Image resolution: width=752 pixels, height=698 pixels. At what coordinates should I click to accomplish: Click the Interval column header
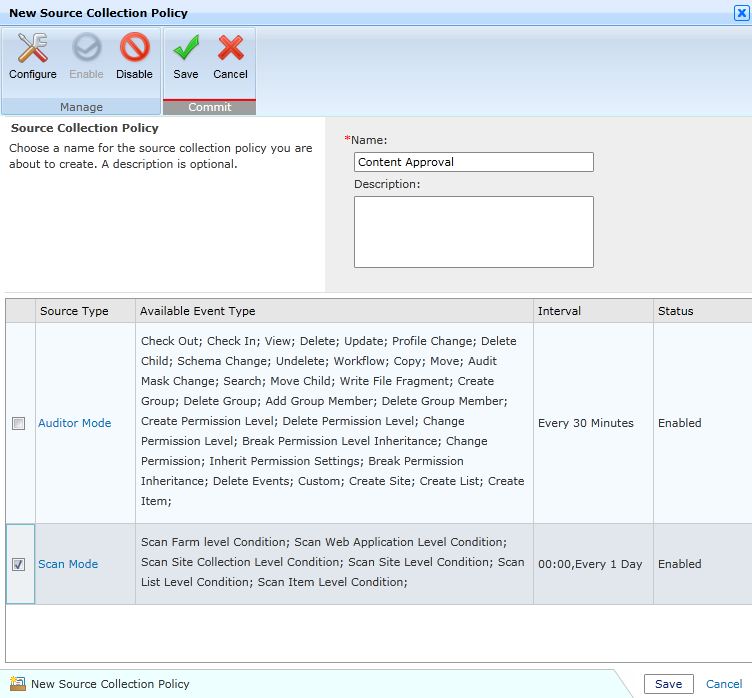click(x=559, y=311)
